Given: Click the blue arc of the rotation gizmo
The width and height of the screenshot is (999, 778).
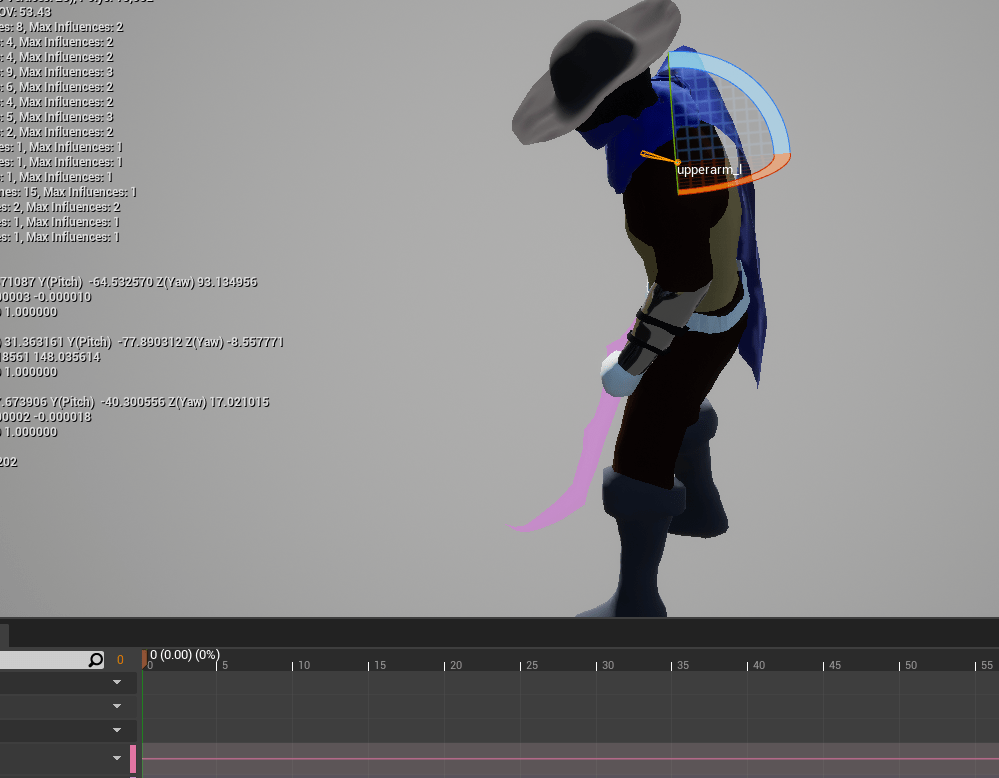Looking at the screenshot, I should [x=753, y=82].
